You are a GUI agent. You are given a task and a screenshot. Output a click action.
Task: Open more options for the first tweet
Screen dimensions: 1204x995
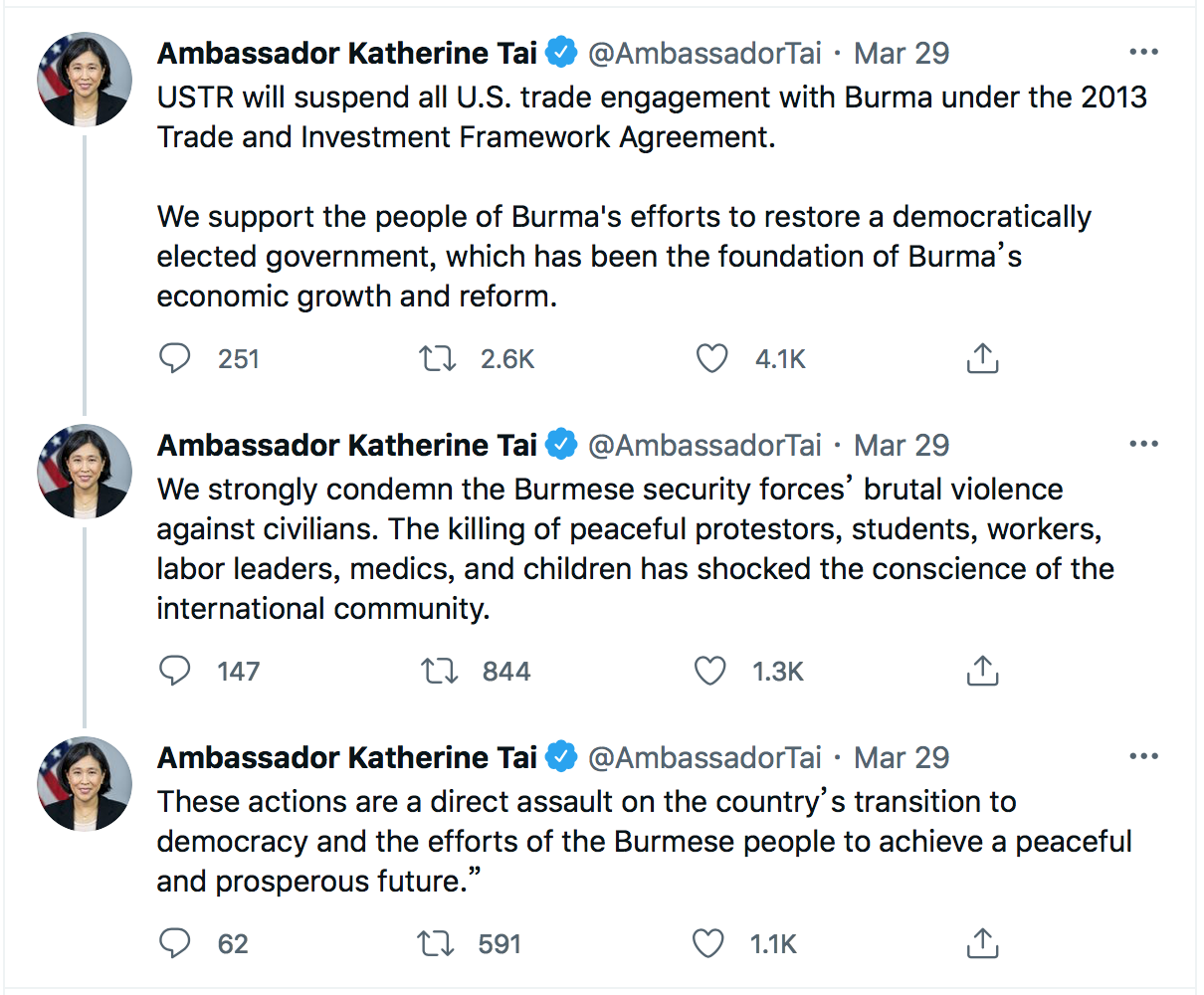click(1144, 53)
